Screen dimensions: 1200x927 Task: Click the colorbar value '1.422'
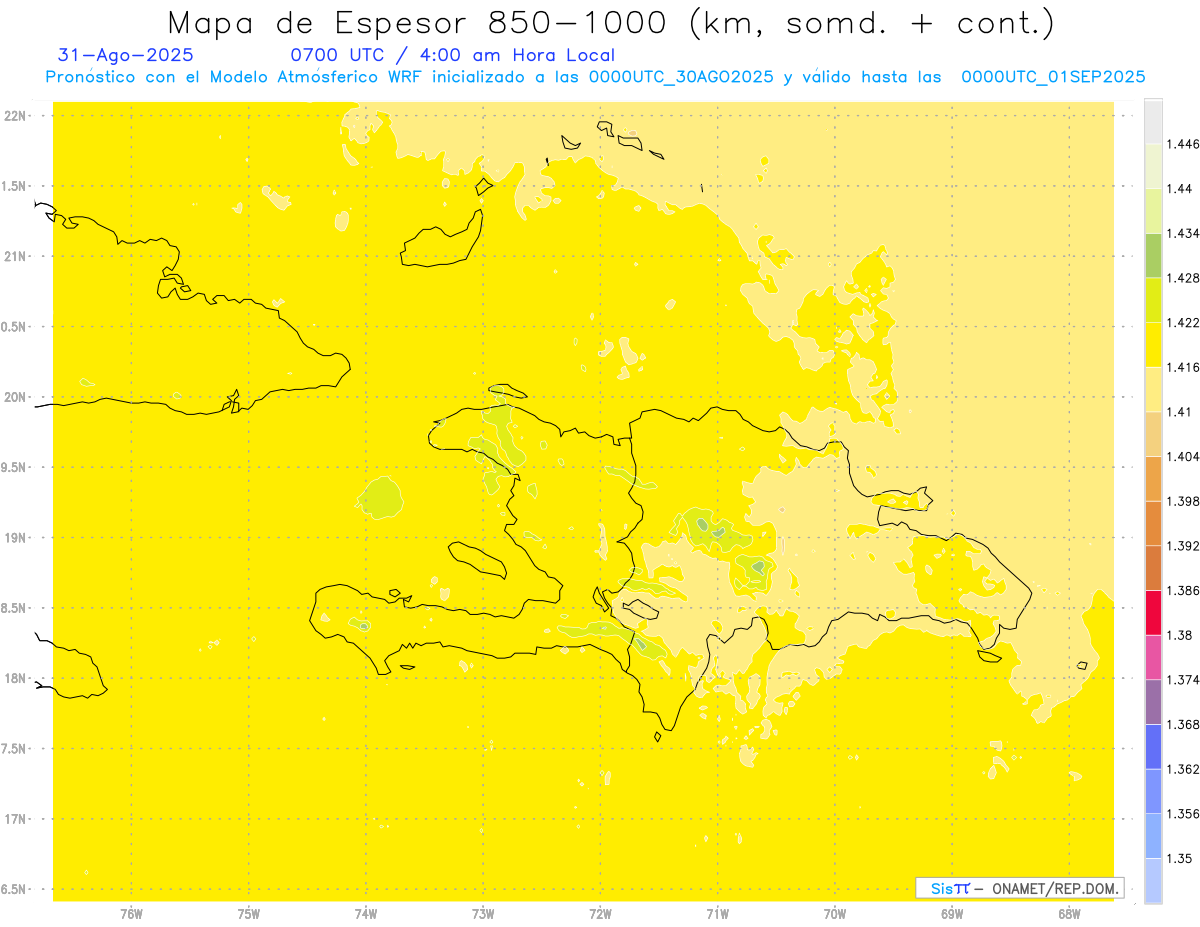tap(1185, 322)
